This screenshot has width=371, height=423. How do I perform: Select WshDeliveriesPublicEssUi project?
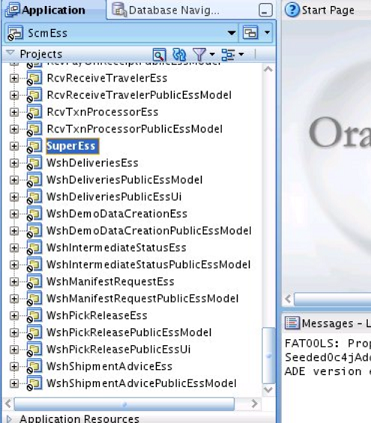point(114,197)
